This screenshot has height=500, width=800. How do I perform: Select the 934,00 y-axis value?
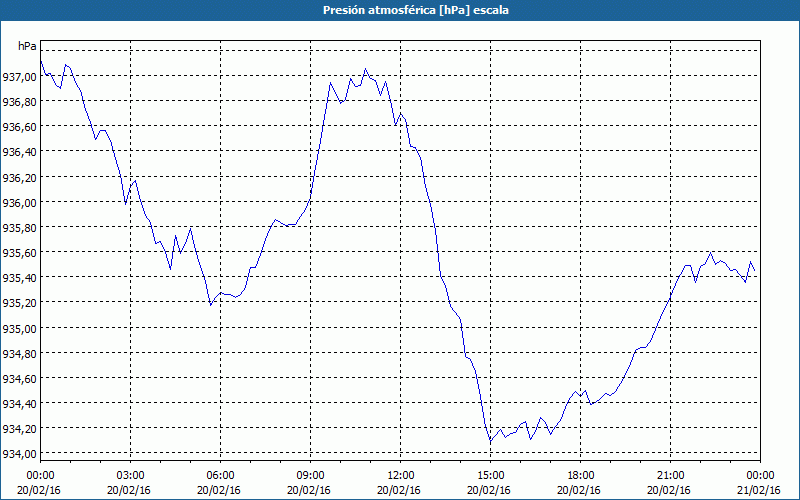click(19, 454)
